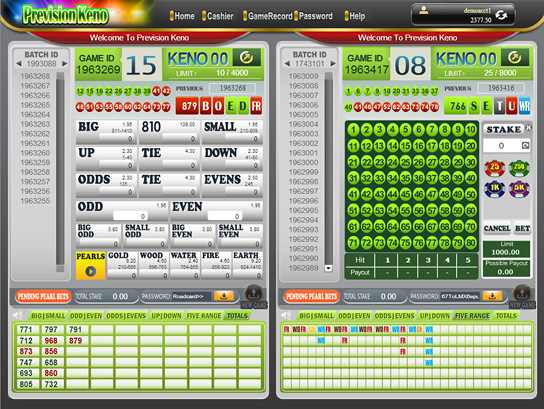Play the Pearls yellow arrow button
The image size is (544, 409).
point(91,271)
